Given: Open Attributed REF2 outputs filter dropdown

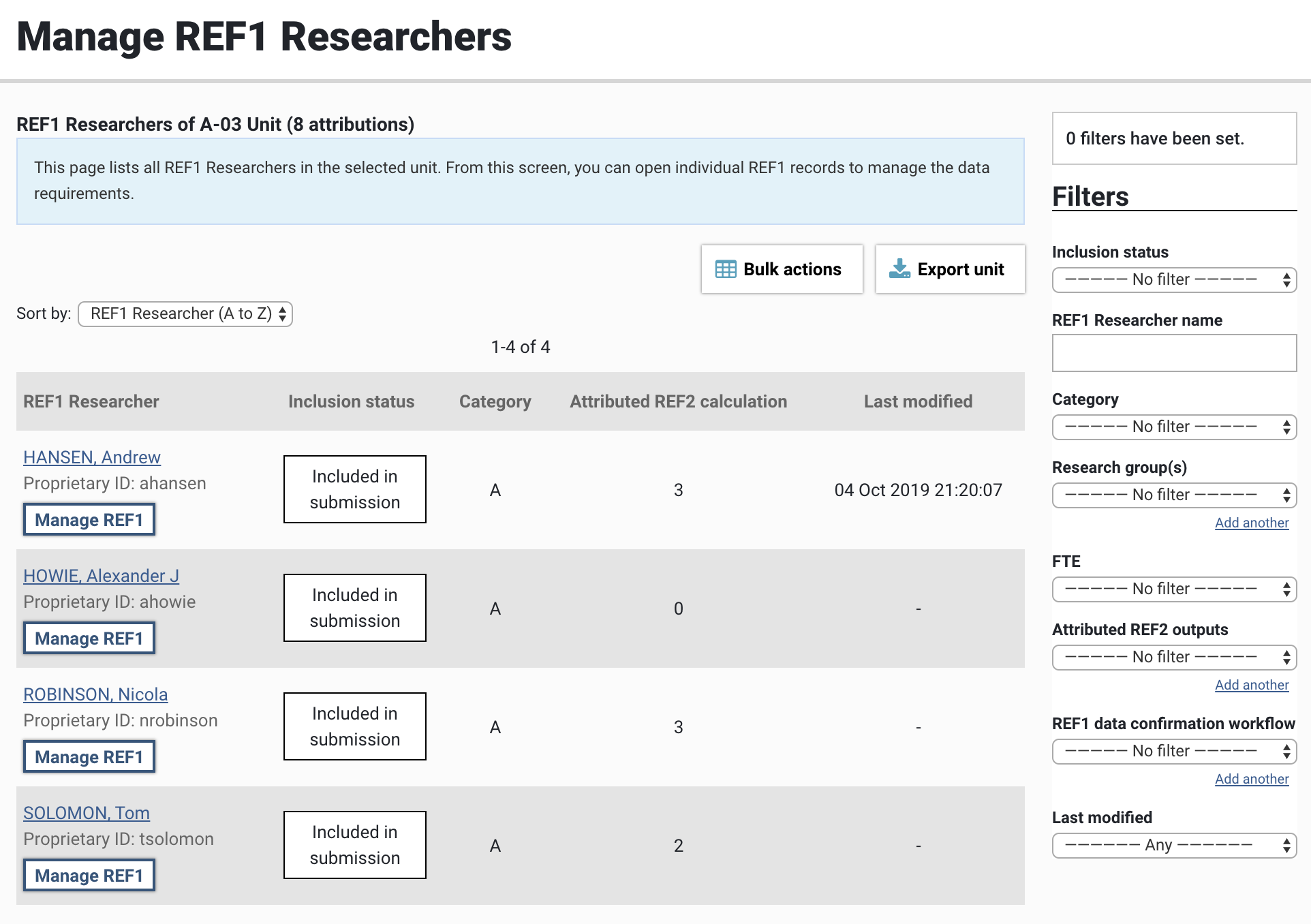Looking at the screenshot, I should [1174, 658].
